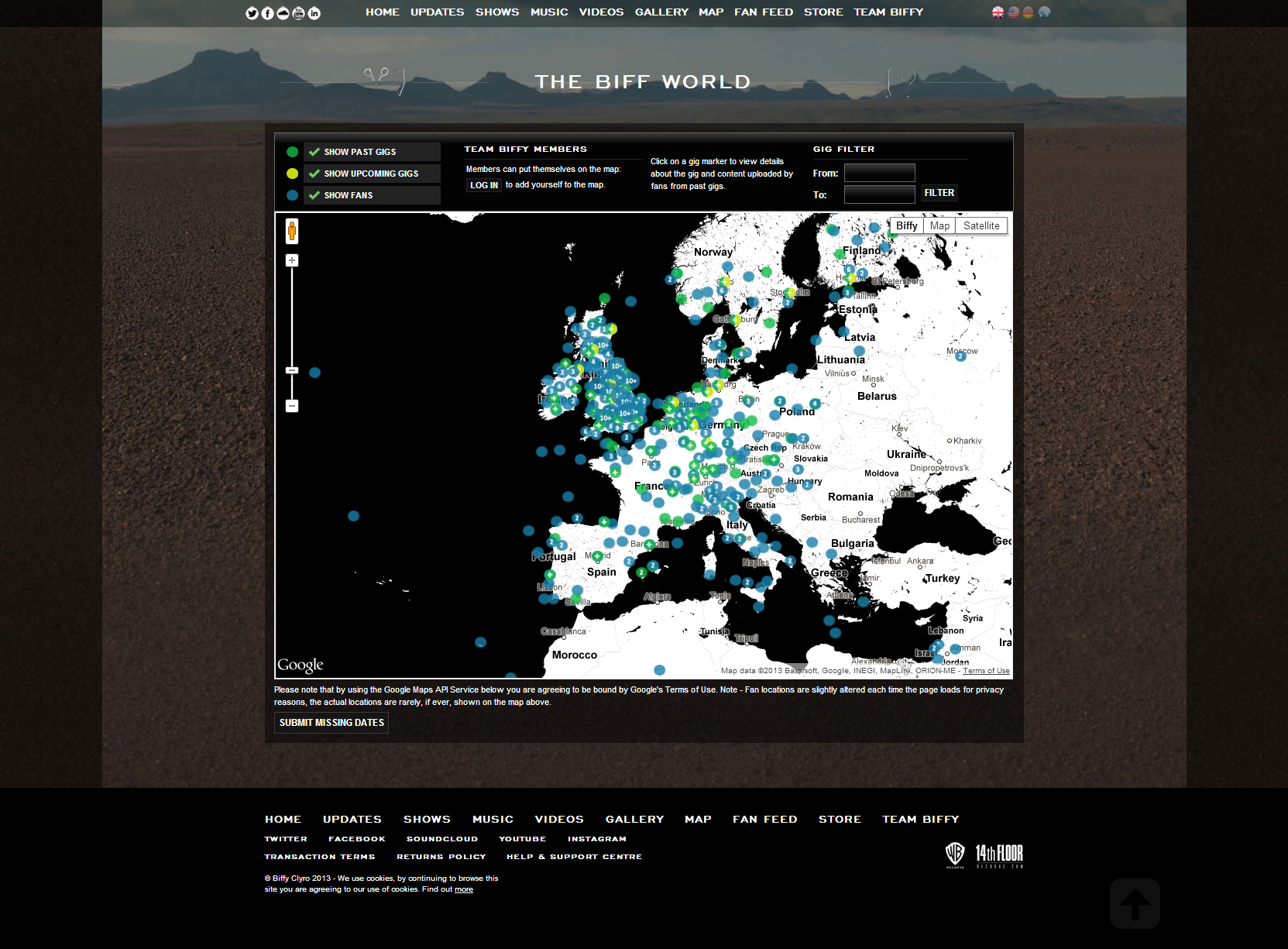Click the Google logo on the map
Screen dimensions: 1288x949
301,665
